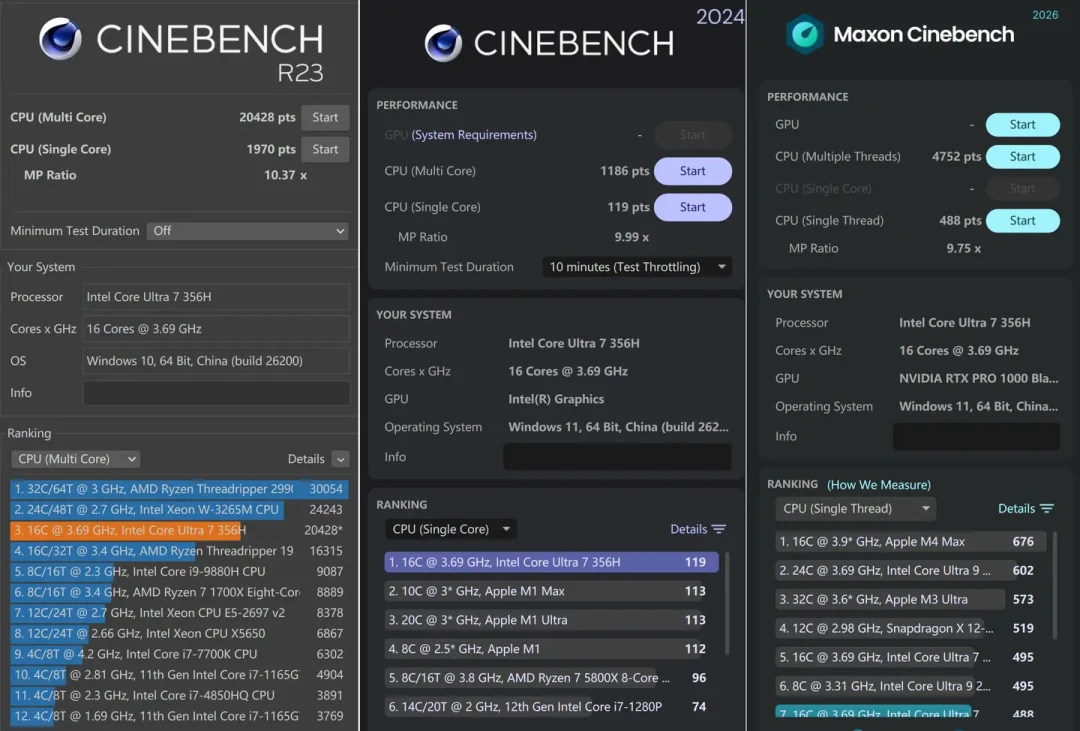This screenshot has height=731, width=1080.
Task: Start GPU test in Cinebench 2026
Action: coord(1023,125)
